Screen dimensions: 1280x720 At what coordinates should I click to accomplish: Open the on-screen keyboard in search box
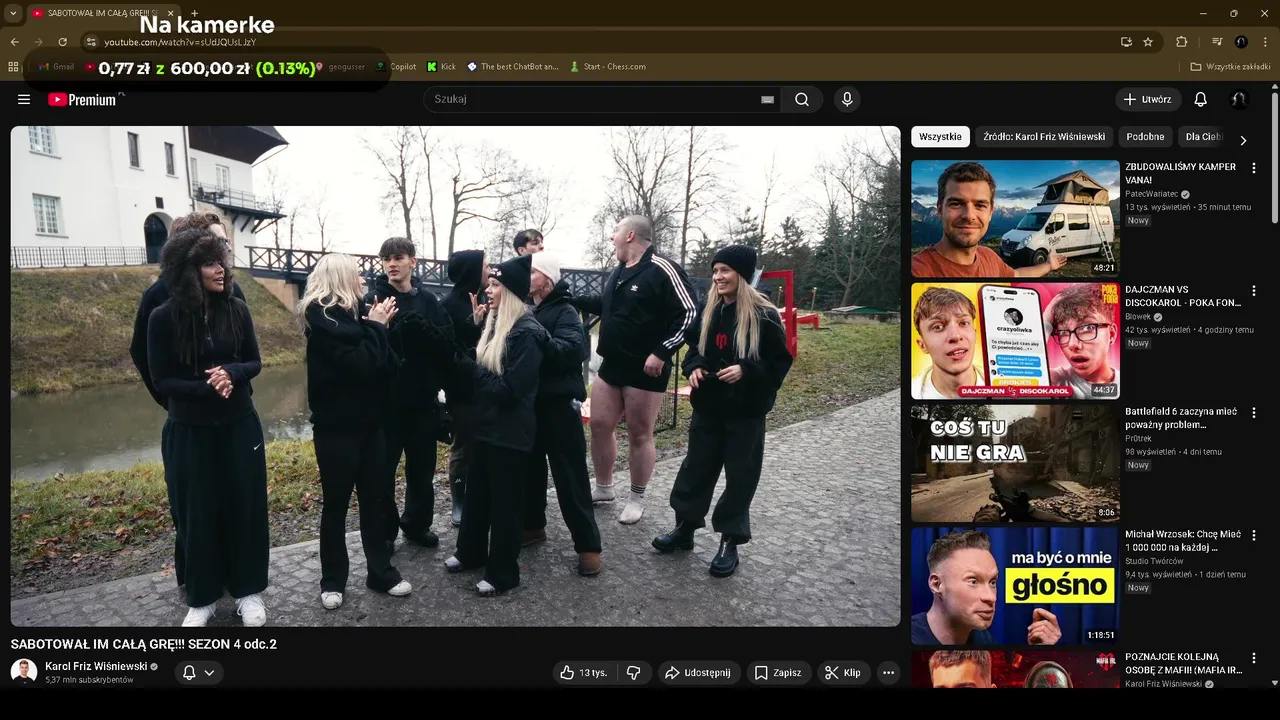coord(768,99)
